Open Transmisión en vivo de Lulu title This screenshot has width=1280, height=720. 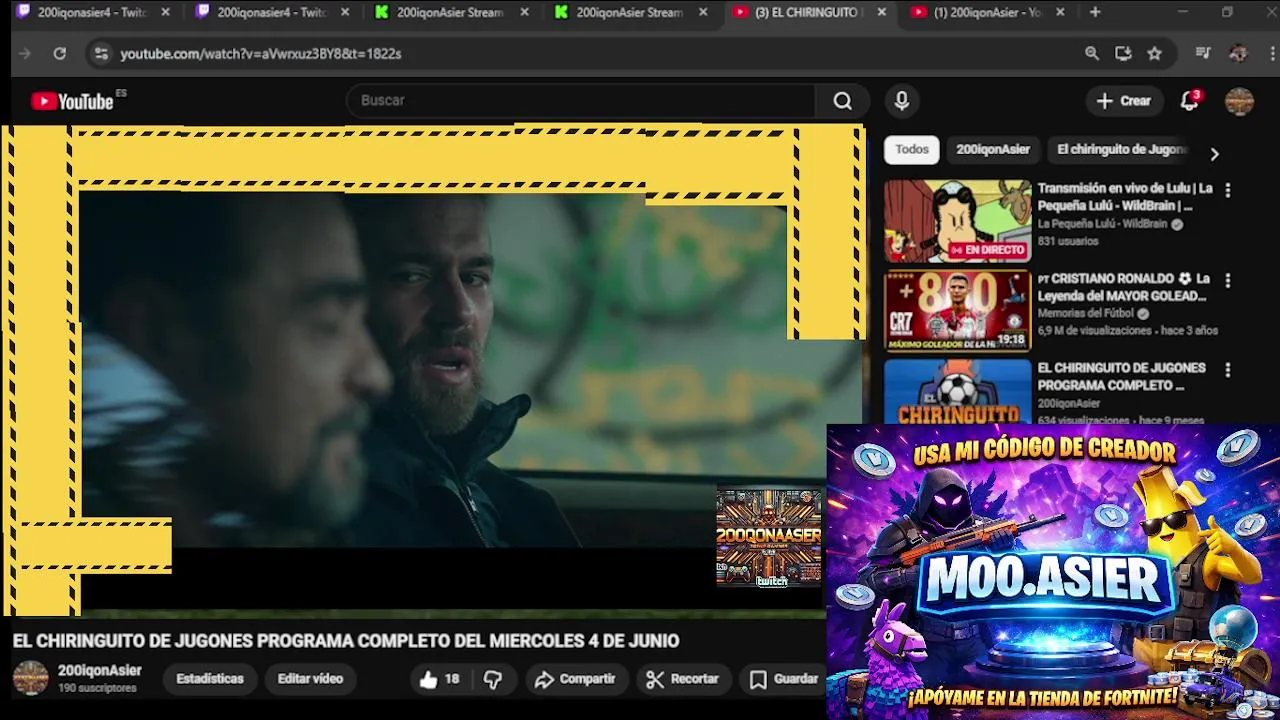[x=1125, y=197]
